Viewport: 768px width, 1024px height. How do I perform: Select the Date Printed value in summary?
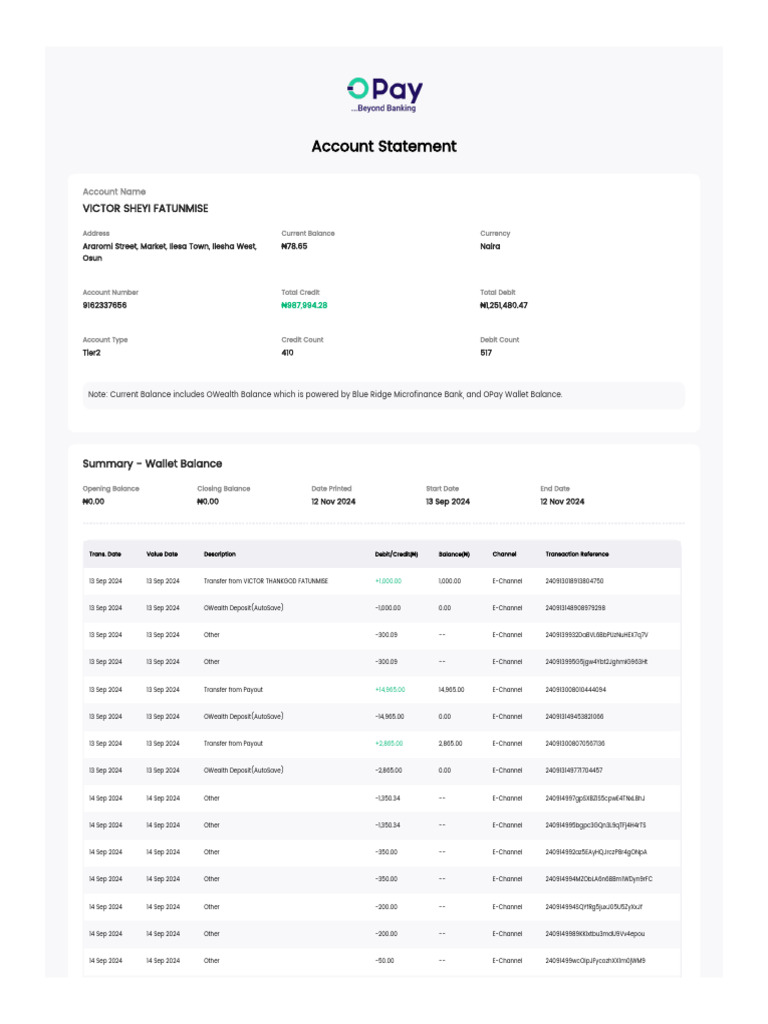[333, 501]
